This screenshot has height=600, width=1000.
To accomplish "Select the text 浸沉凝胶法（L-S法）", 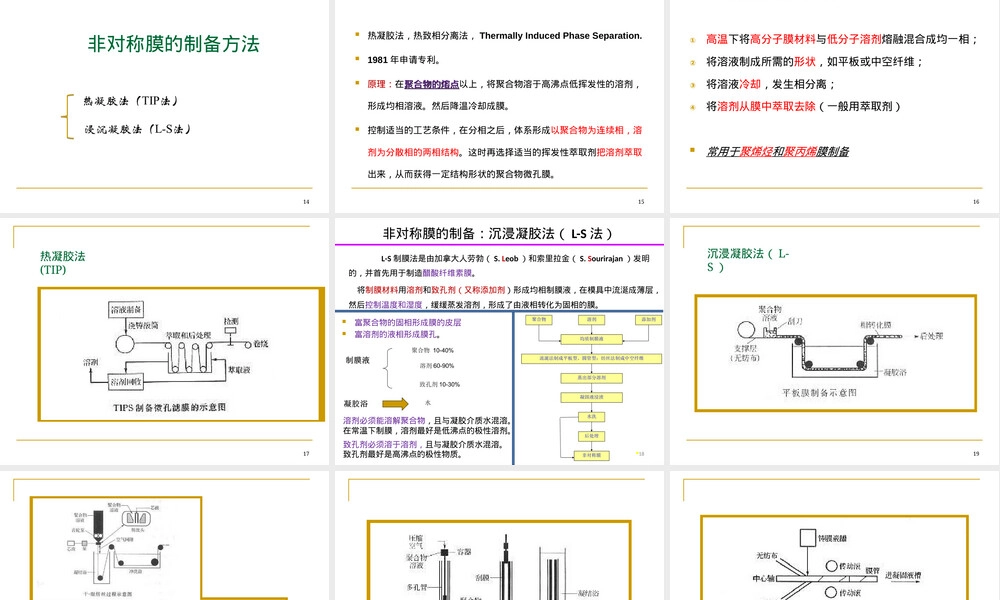I will tap(138, 129).
